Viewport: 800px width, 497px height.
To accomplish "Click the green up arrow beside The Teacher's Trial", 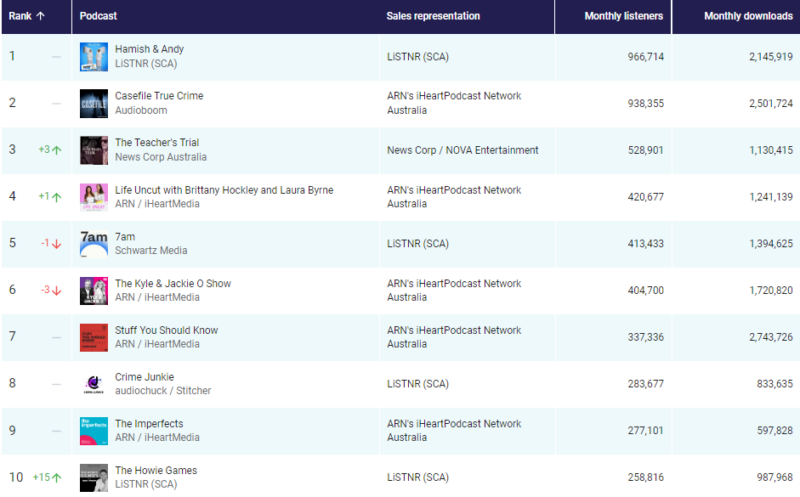I will click(57, 150).
